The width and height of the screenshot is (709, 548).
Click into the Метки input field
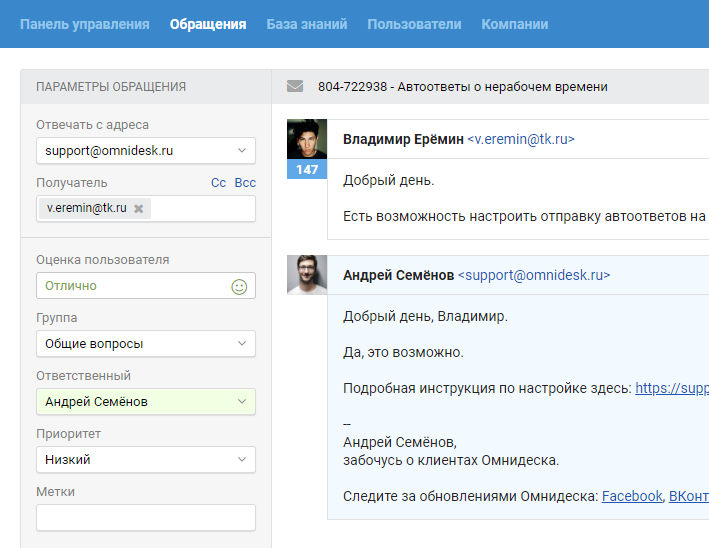[x=146, y=518]
